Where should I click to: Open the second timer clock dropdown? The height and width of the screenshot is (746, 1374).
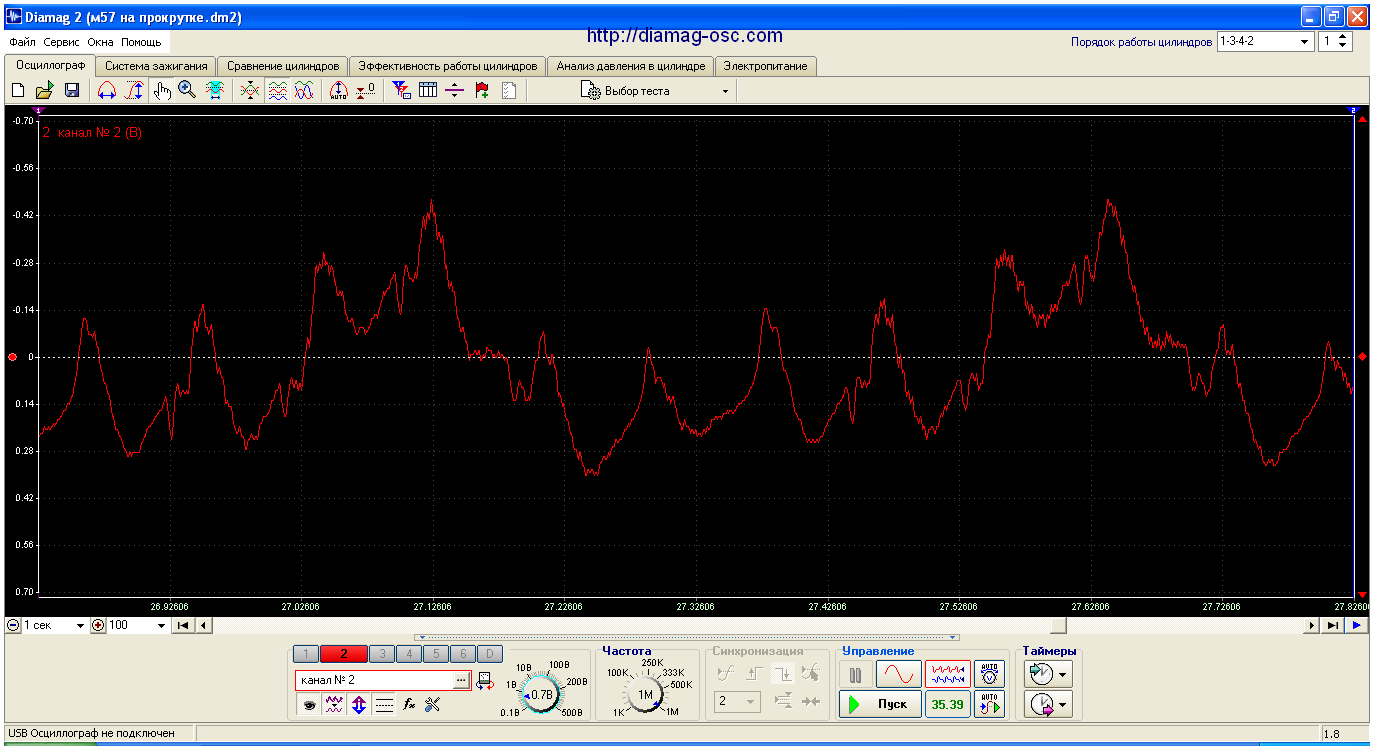pyautogui.click(x=1049, y=705)
